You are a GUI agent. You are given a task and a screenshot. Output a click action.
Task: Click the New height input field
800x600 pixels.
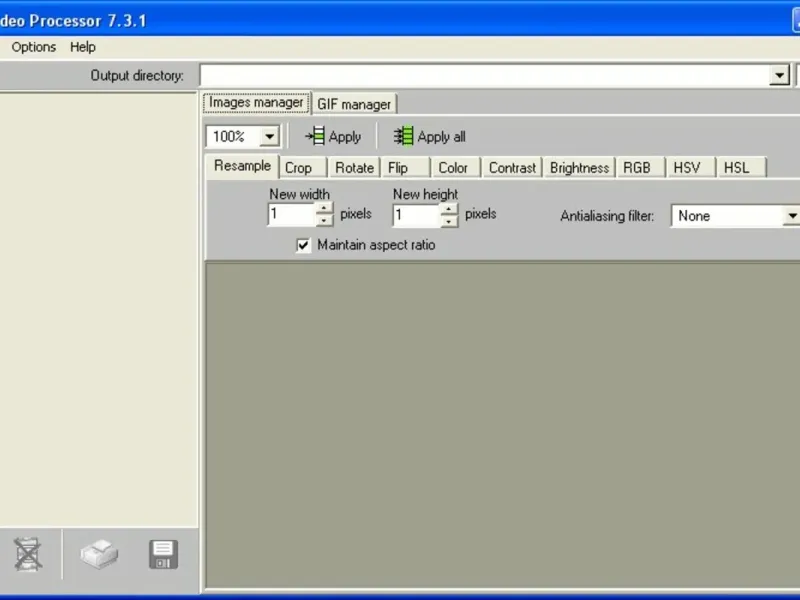(416, 215)
